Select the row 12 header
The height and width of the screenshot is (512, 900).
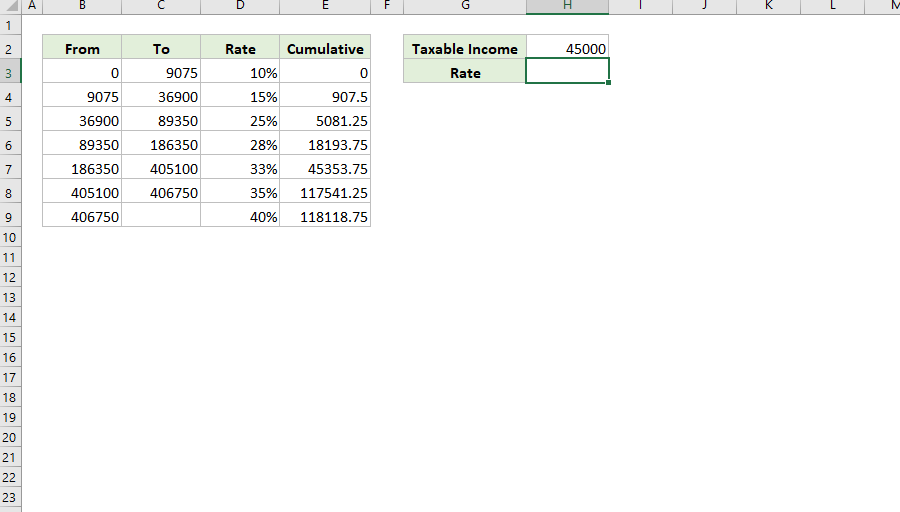[x=10, y=277]
